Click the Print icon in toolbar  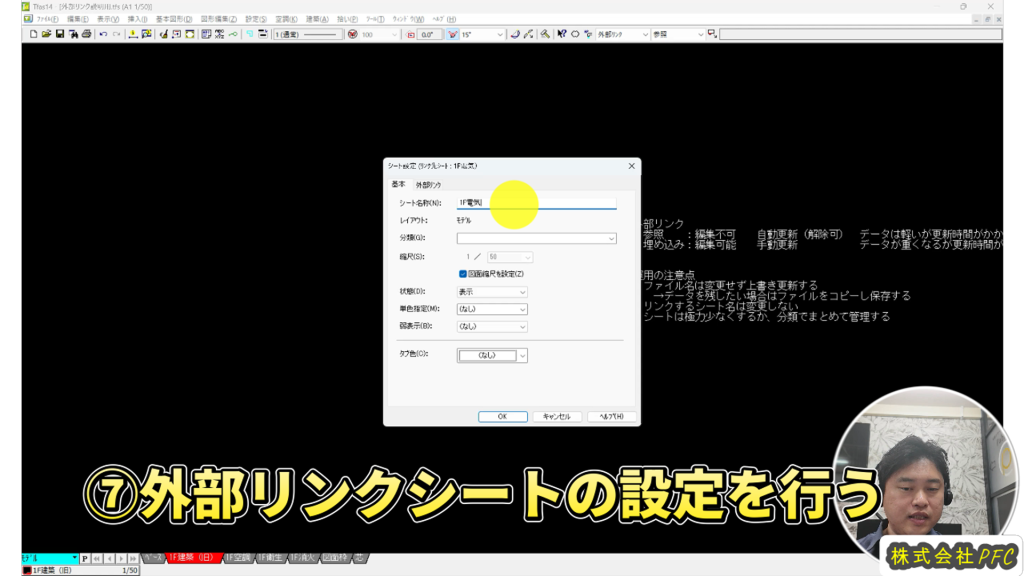(86, 34)
